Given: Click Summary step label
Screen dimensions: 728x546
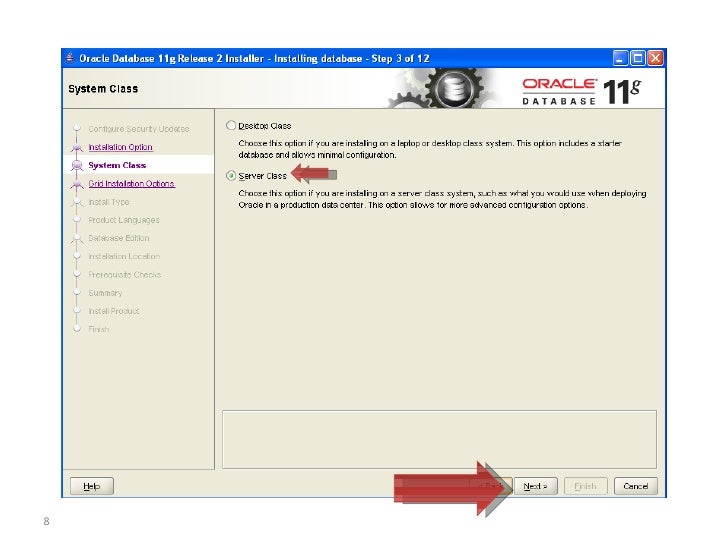Looking at the screenshot, I should (105, 292).
